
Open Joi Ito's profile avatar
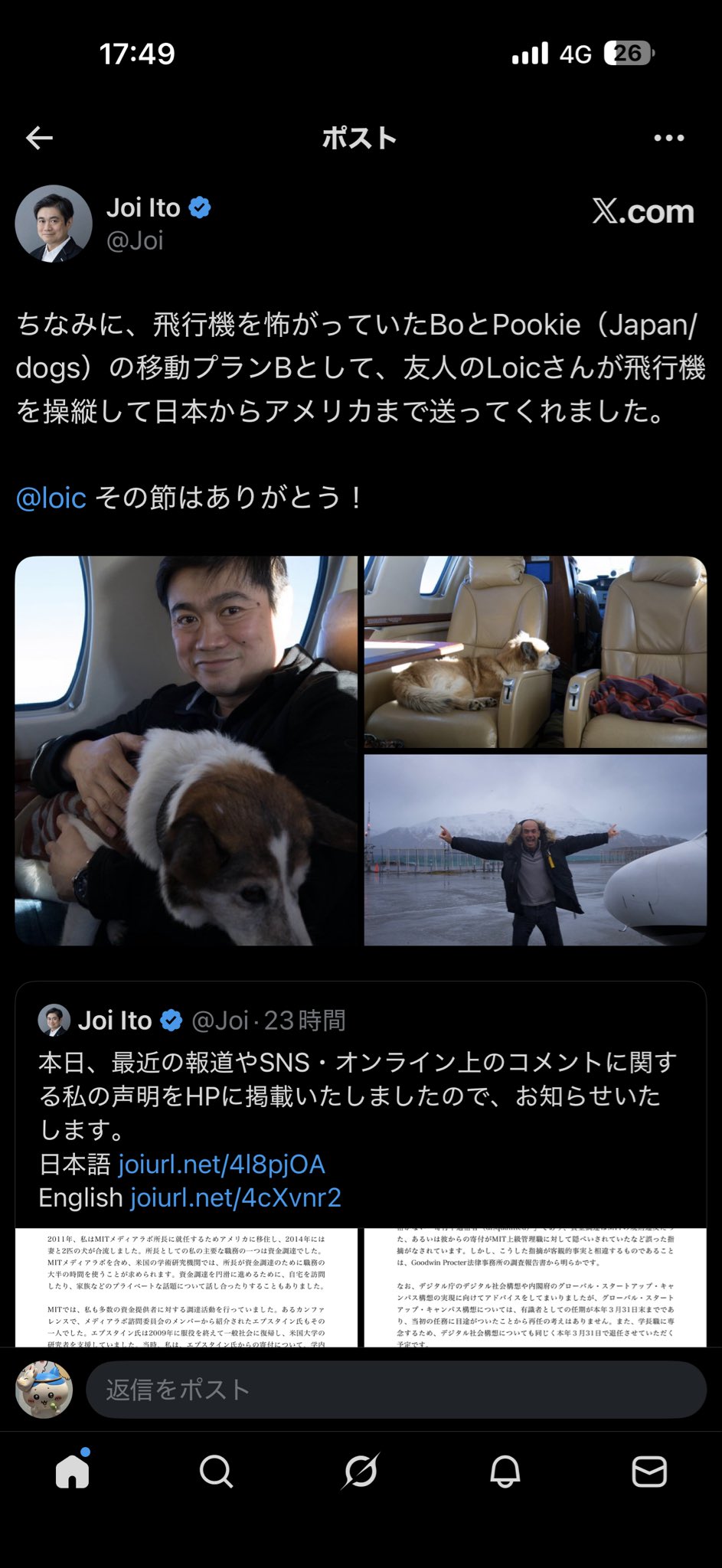(x=54, y=224)
